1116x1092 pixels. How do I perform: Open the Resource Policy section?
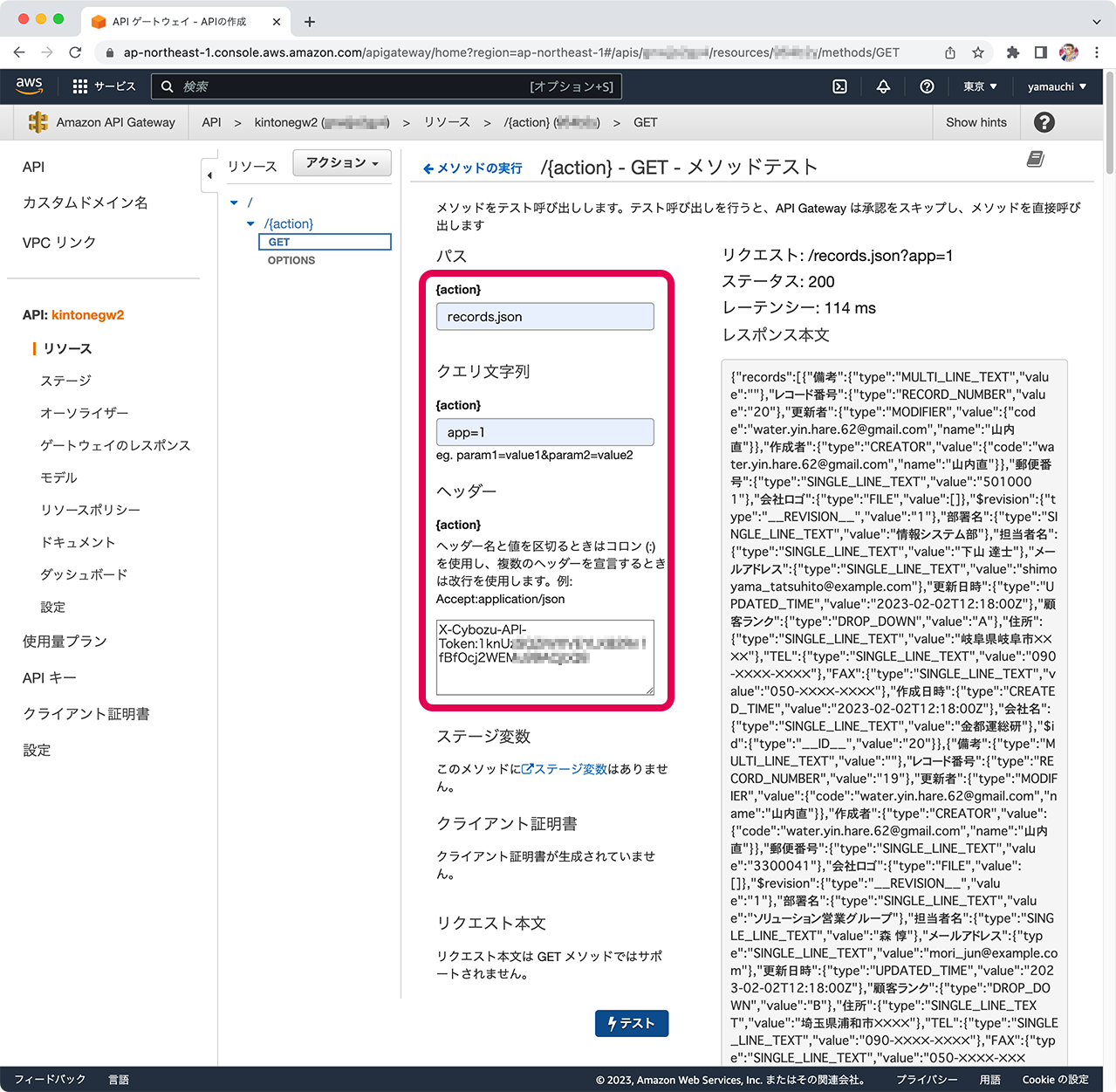click(x=90, y=510)
